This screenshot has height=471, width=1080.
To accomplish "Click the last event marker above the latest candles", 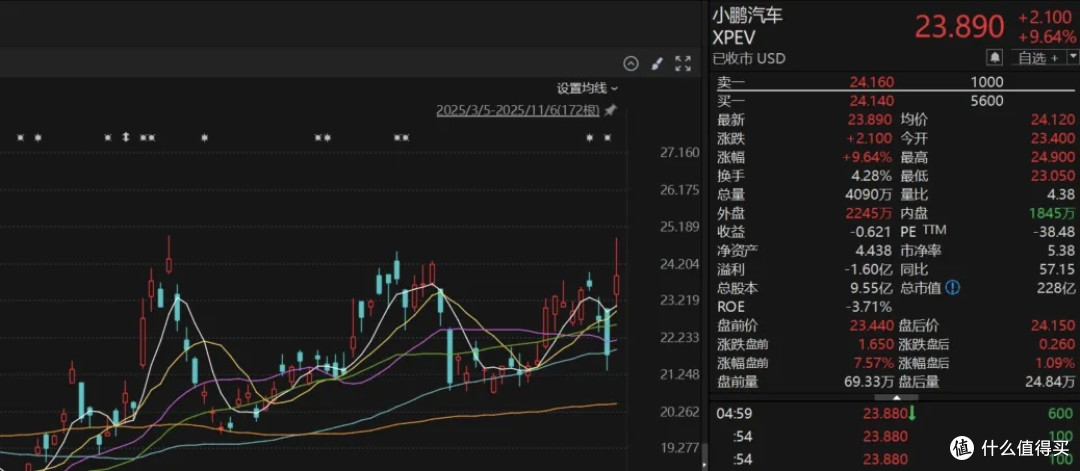I will click(x=607, y=137).
